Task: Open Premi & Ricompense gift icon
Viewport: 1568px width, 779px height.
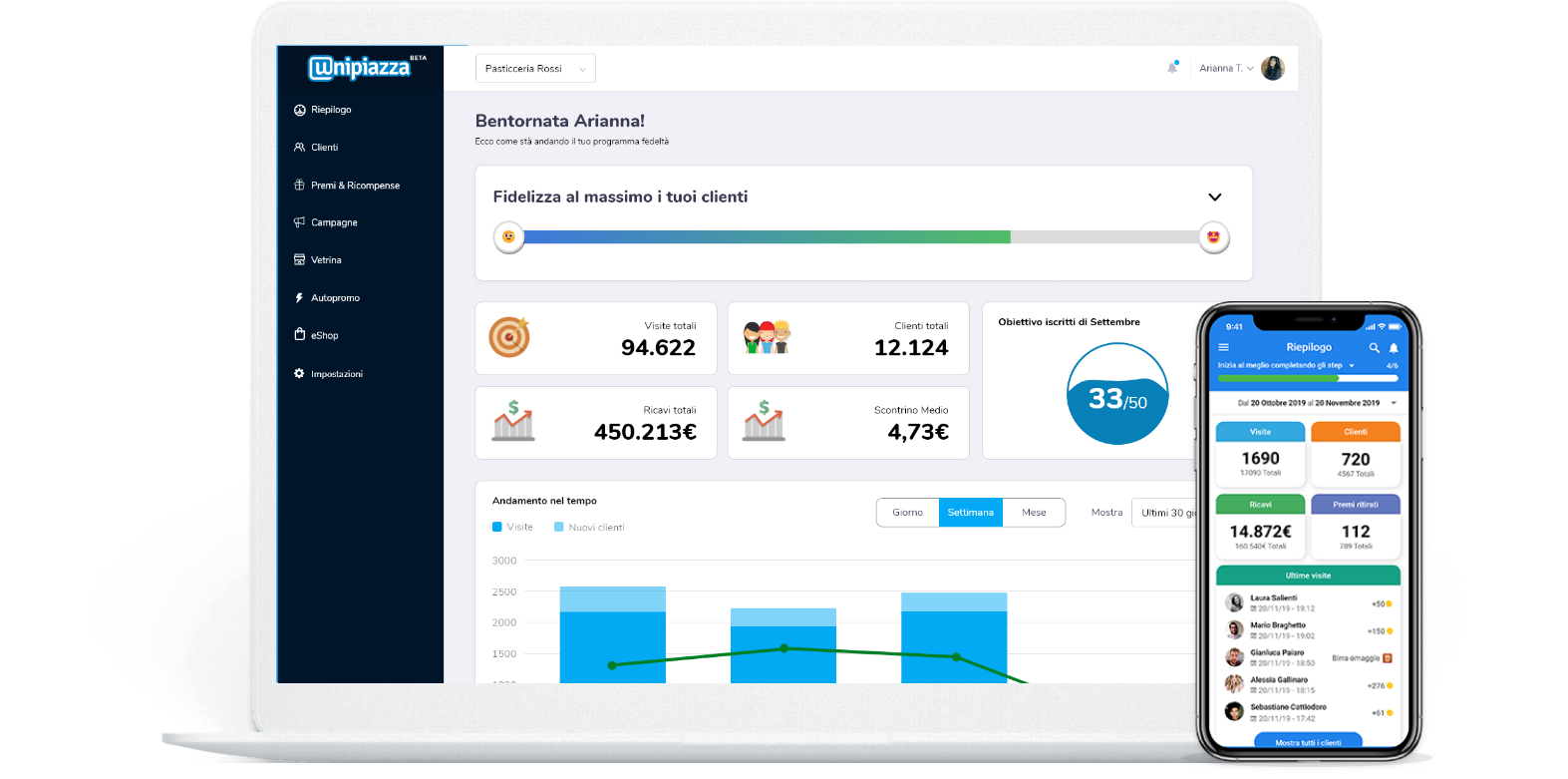Action: [299, 186]
